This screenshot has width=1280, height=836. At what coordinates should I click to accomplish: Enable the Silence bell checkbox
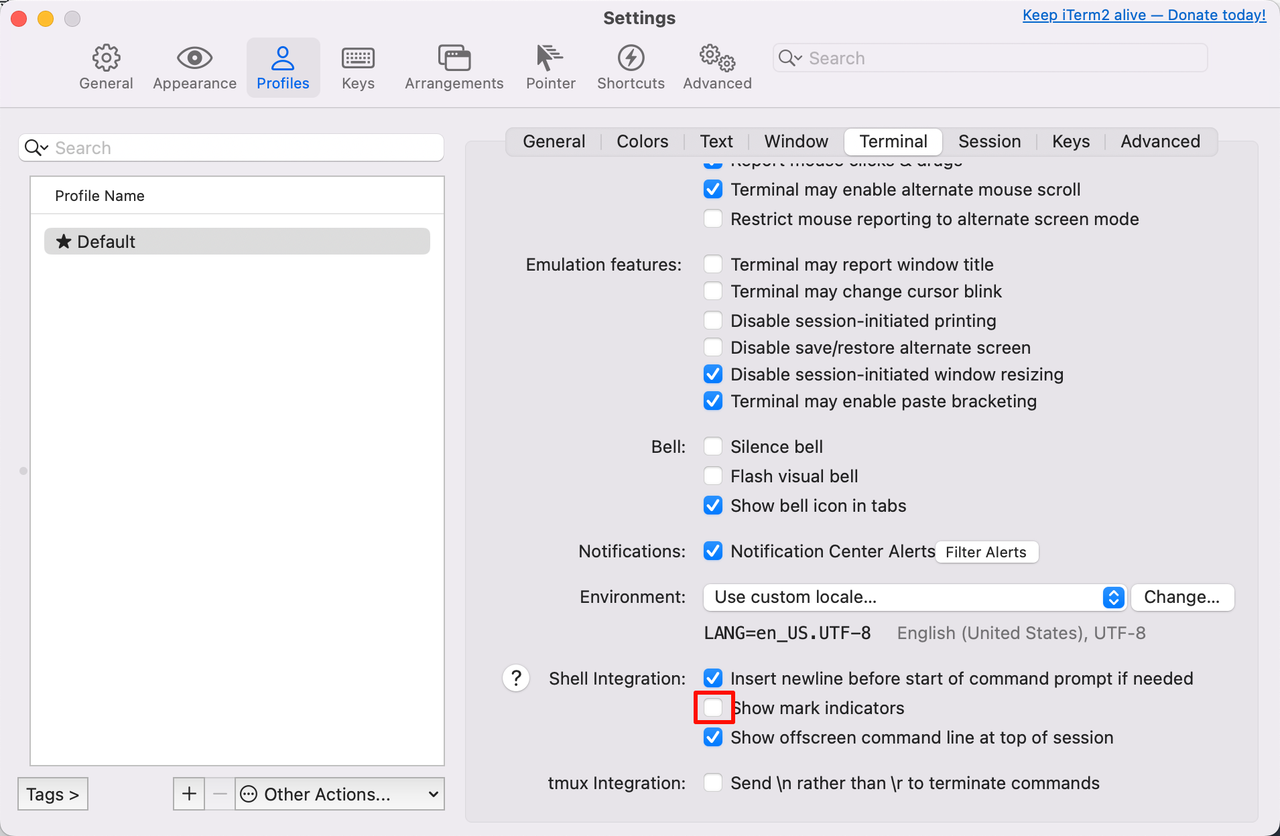(713, 447)
